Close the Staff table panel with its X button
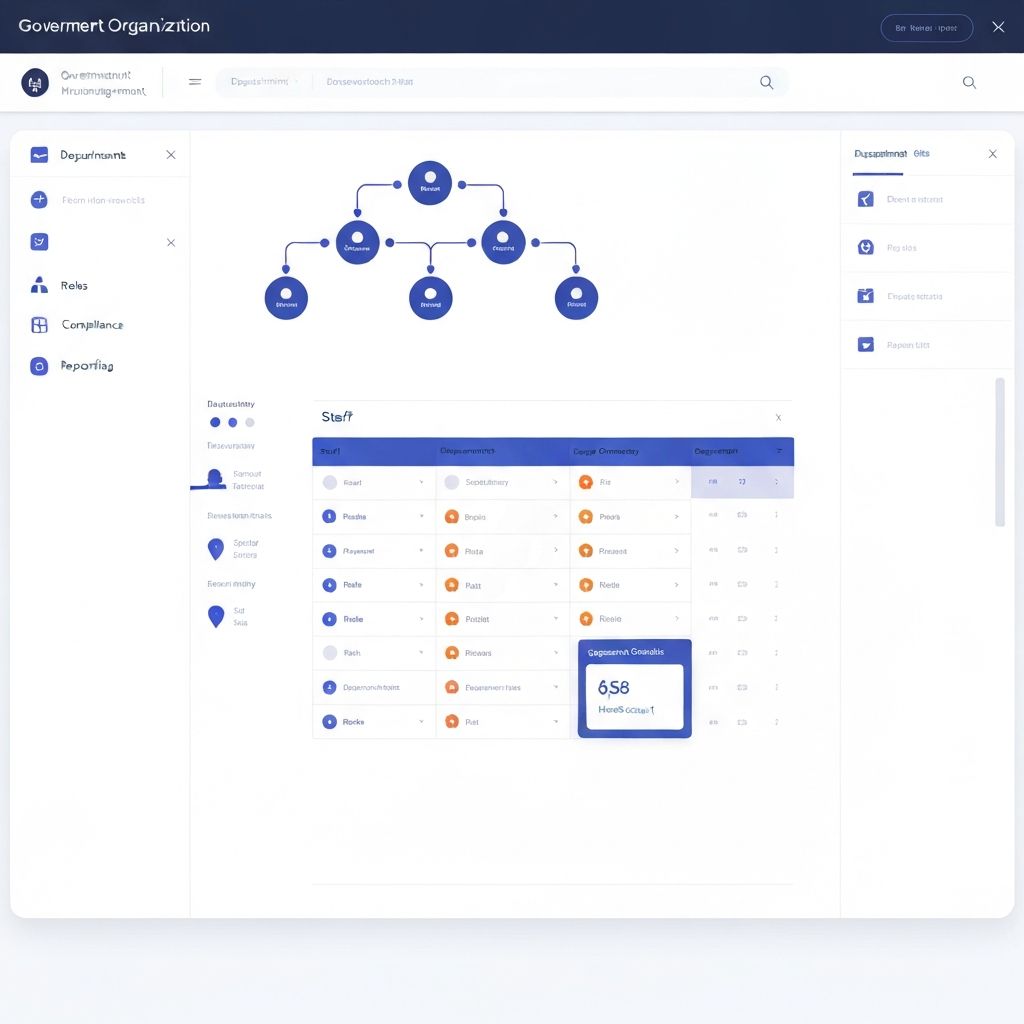Screen dimensions: 1024x1024 pyautogui.click(x=778, y=417)
